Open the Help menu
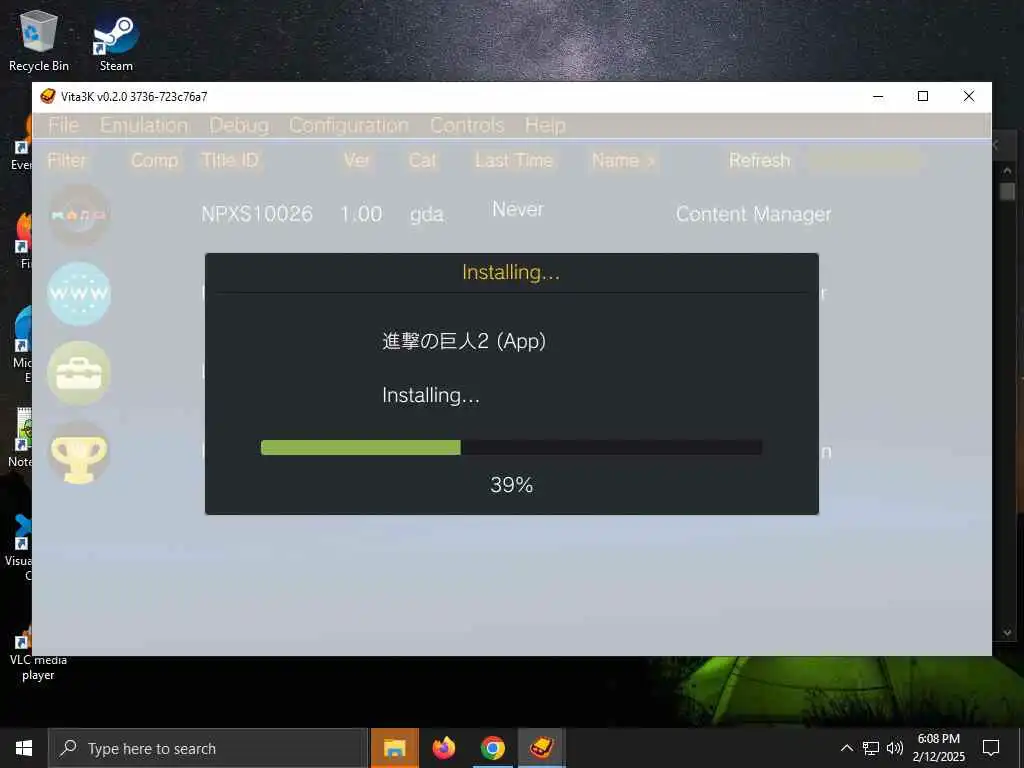 tap(545, 125)
